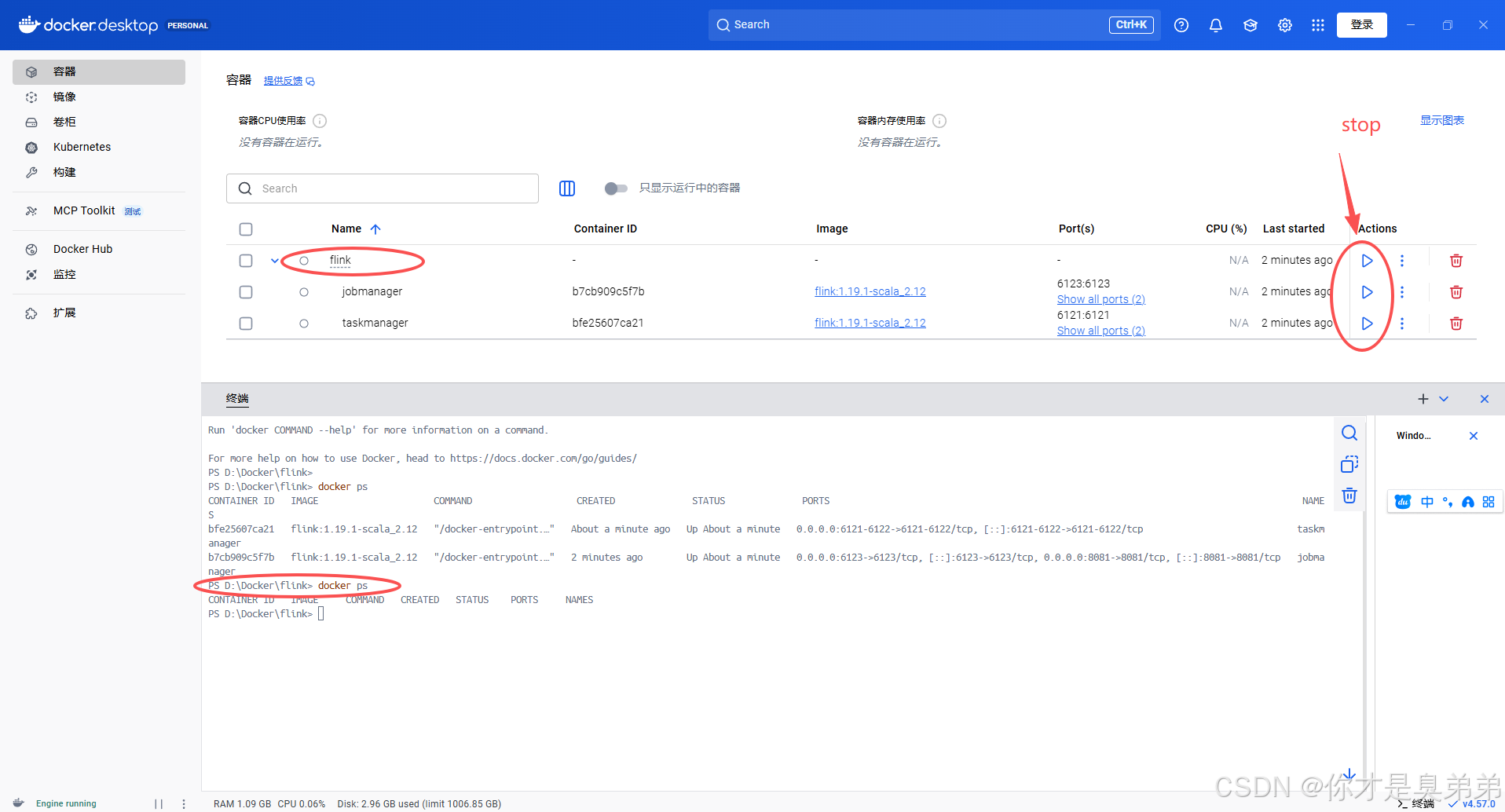Pause Docker engine with pause icon
Viewport: 1505px width, 812px height.
(x=159, y=803)
